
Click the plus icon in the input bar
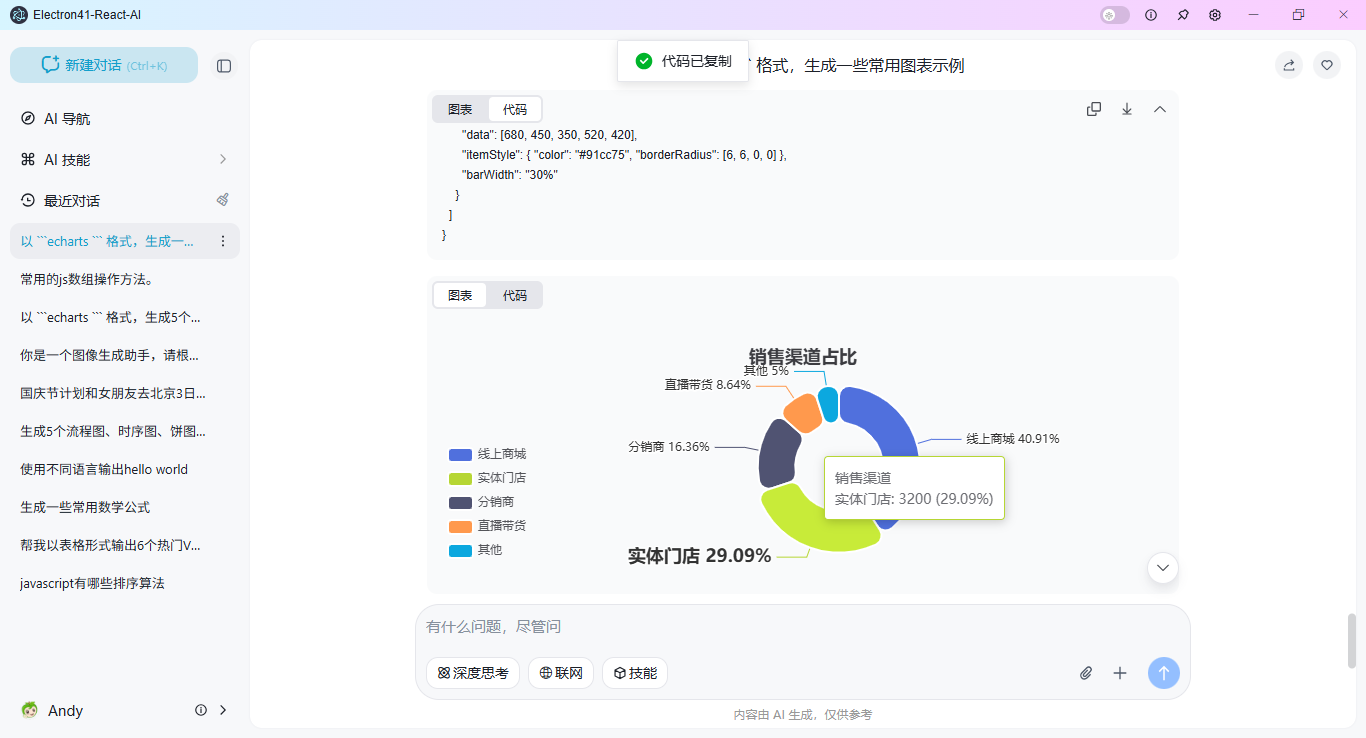click(x=1120, y=673)
